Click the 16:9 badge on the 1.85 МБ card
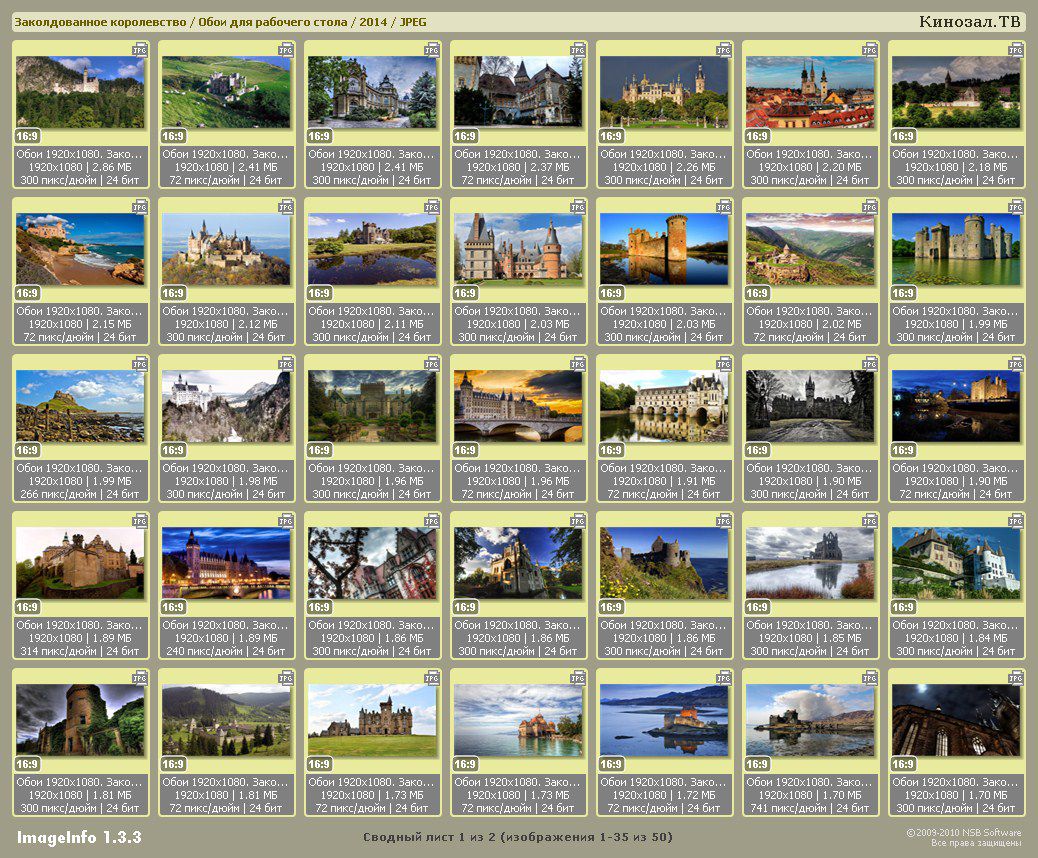This screenshot has width=1038, height=858. 757,607
